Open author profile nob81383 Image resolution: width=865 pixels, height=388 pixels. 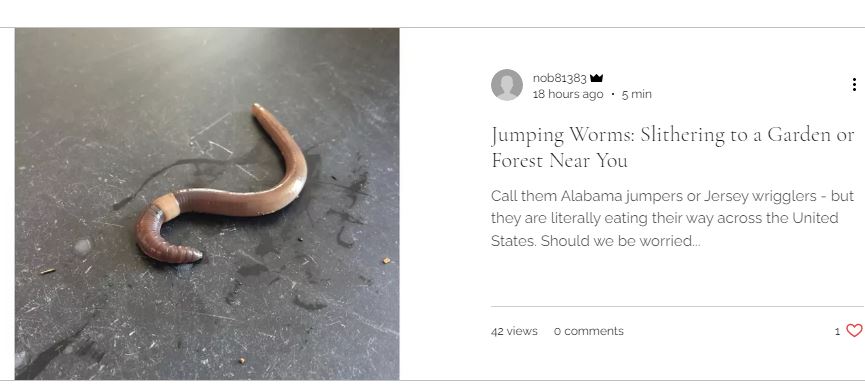[x=559, y=78]
